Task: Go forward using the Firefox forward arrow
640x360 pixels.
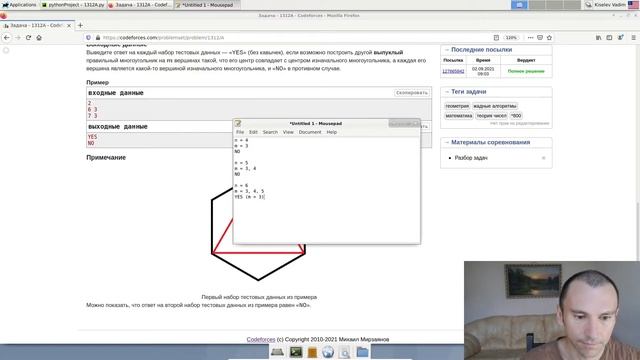Action: [18, 38]
